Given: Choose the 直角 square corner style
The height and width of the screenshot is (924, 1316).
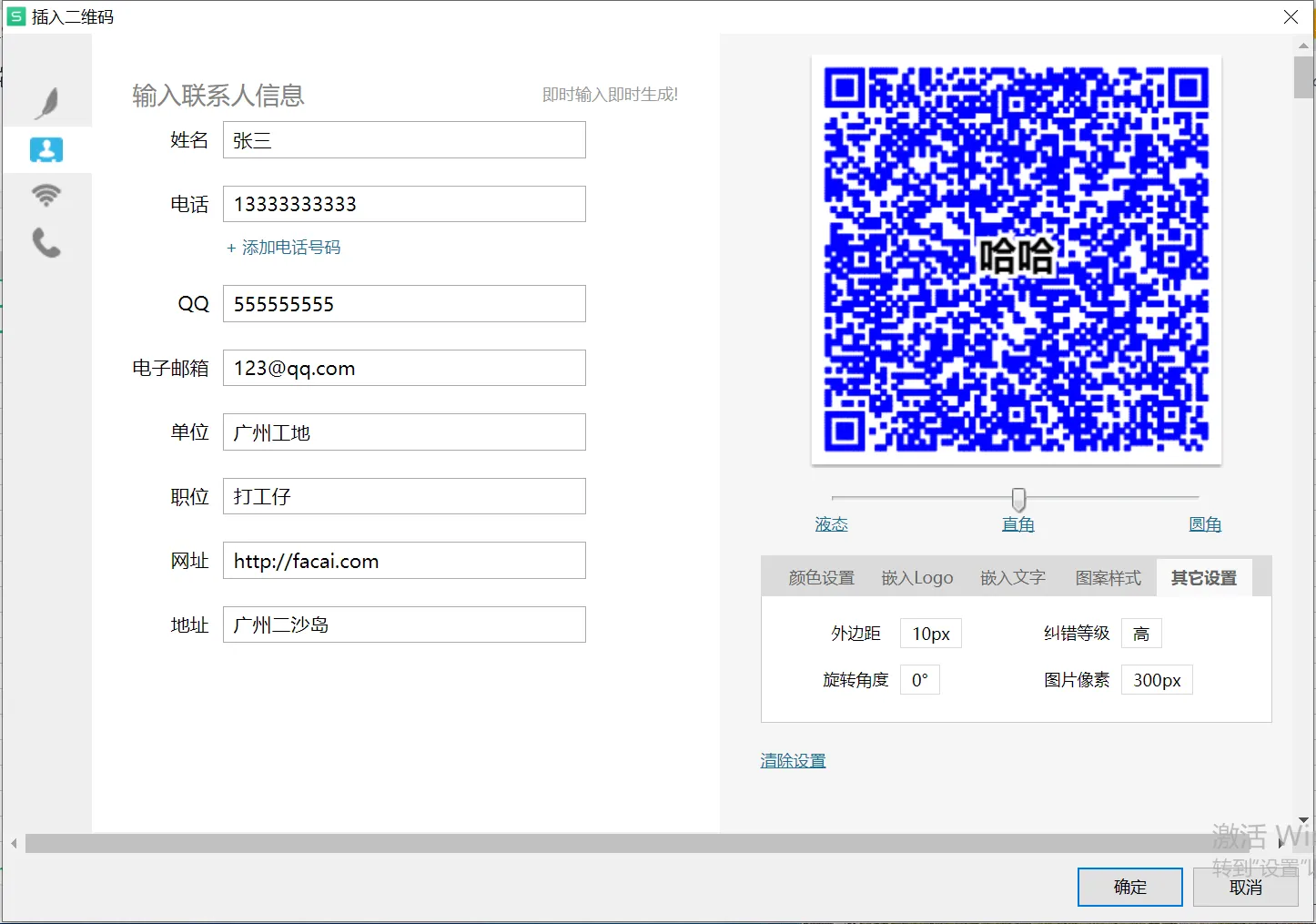Looking at the screenshot, I should point(1018,524).
